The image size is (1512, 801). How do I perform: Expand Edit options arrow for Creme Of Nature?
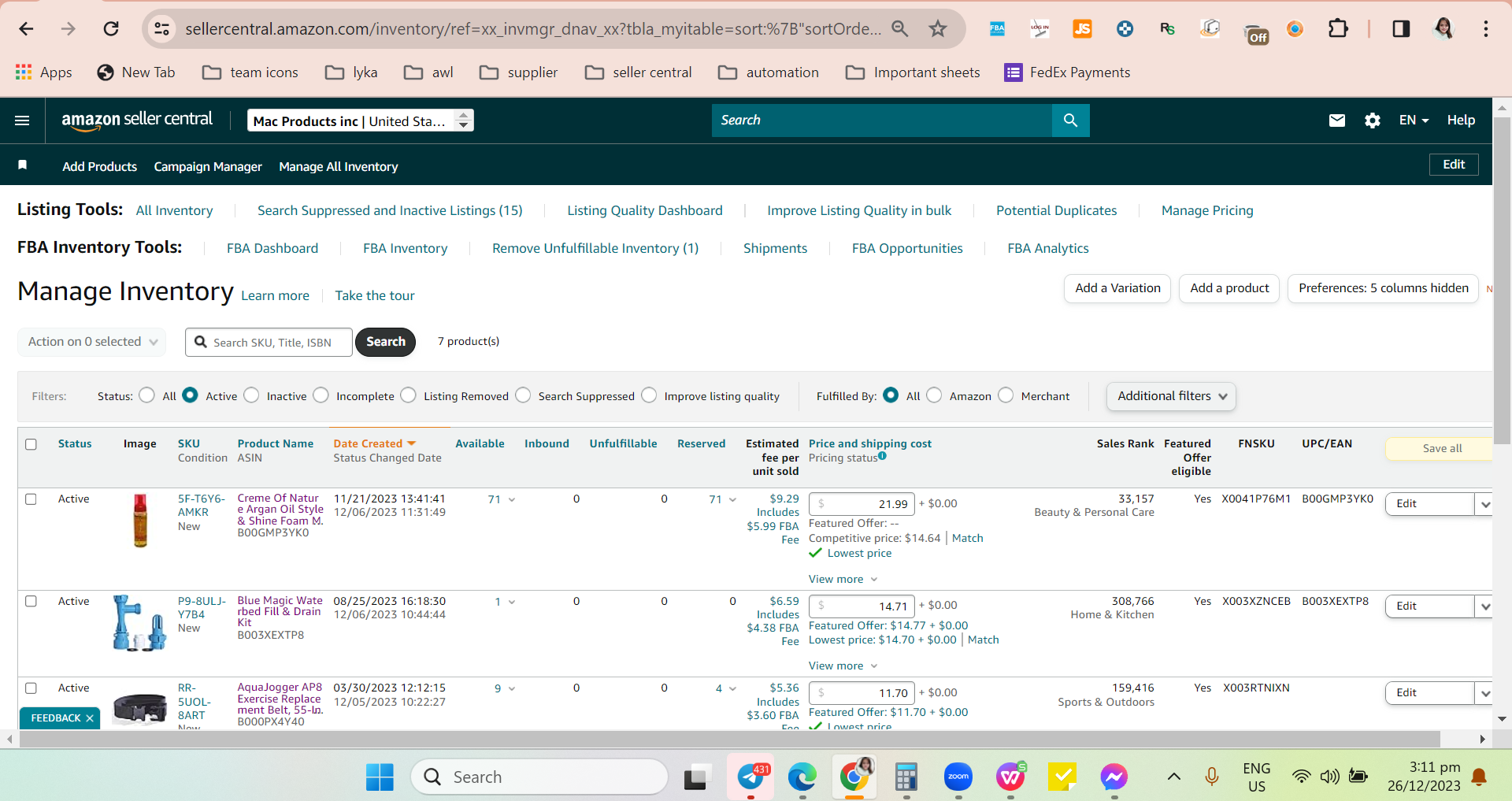(x=1484, y=504)
